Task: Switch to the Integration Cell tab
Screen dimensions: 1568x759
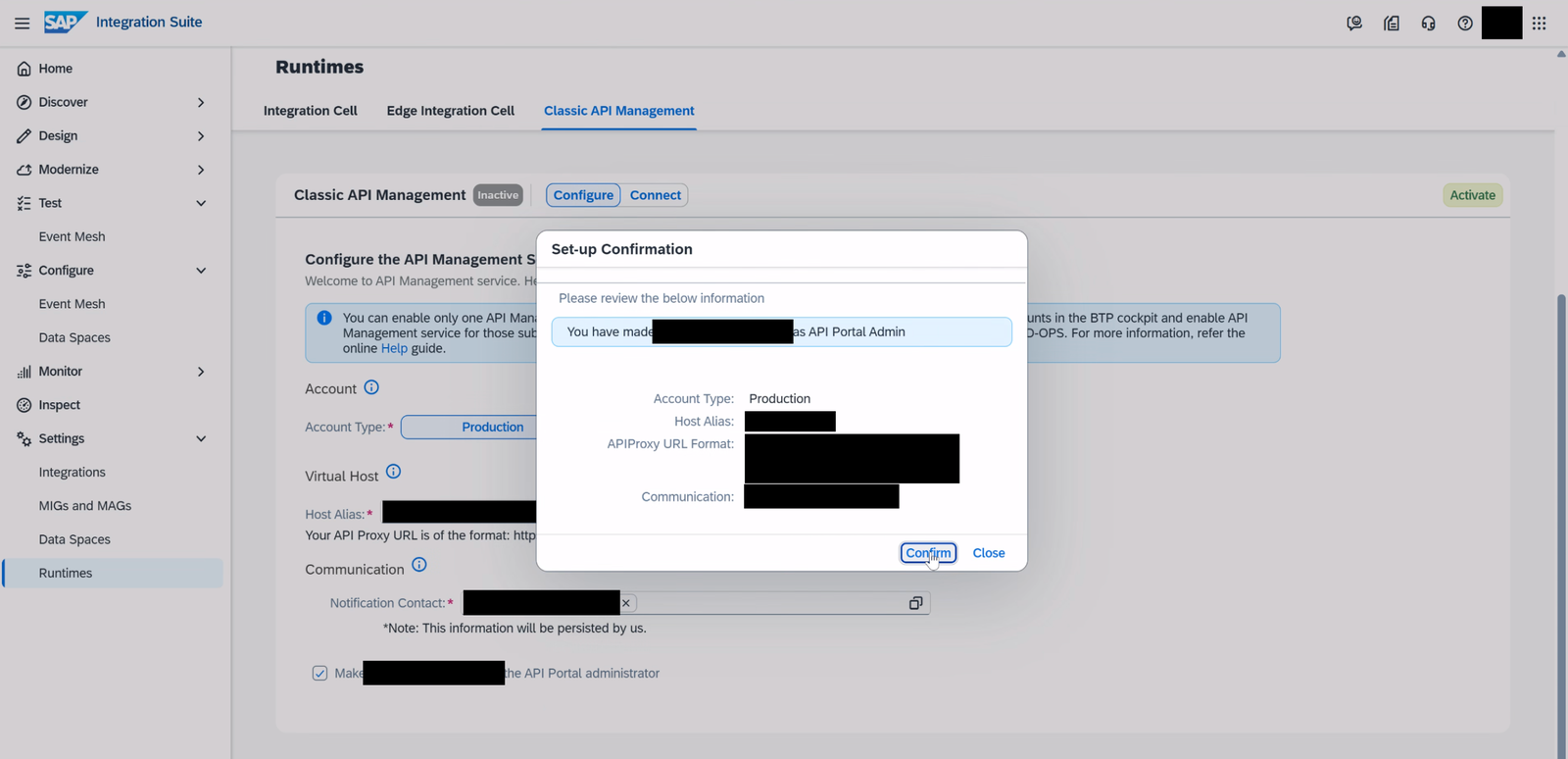Action: [310, 111]
